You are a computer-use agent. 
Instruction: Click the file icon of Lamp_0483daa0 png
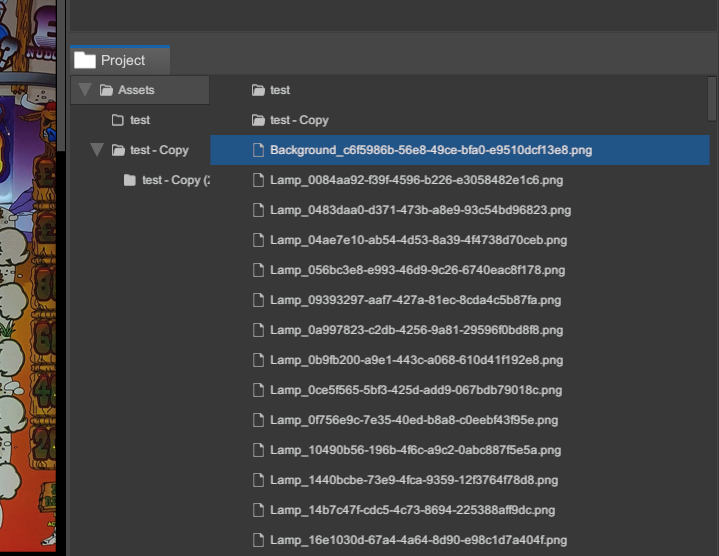pos(258,210)
